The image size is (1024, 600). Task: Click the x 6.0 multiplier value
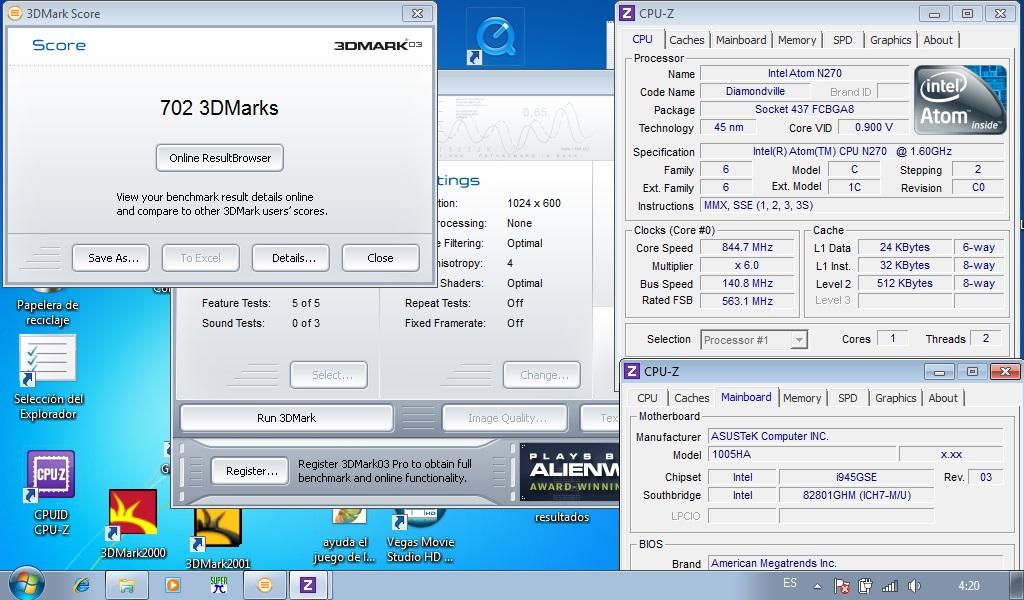(x=747, y=265)
